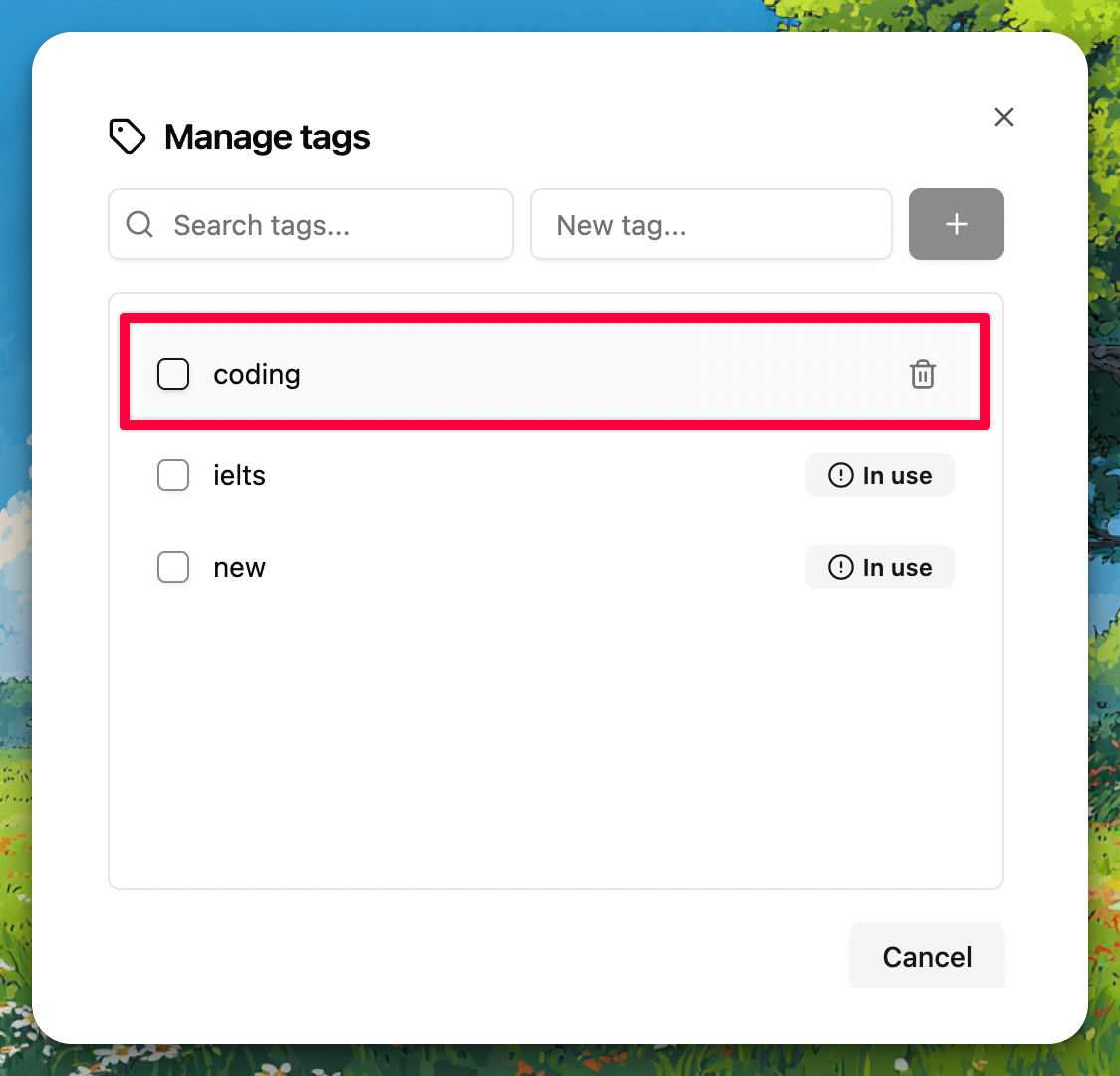Click the tag icon beside Manage tags
Image resolution: width=1120 pixels, height=1076 pixels.
point(128,136)
